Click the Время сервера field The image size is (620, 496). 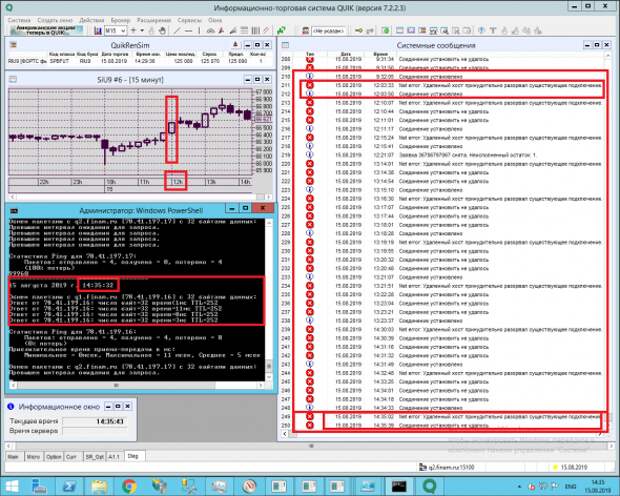[95, 431]
